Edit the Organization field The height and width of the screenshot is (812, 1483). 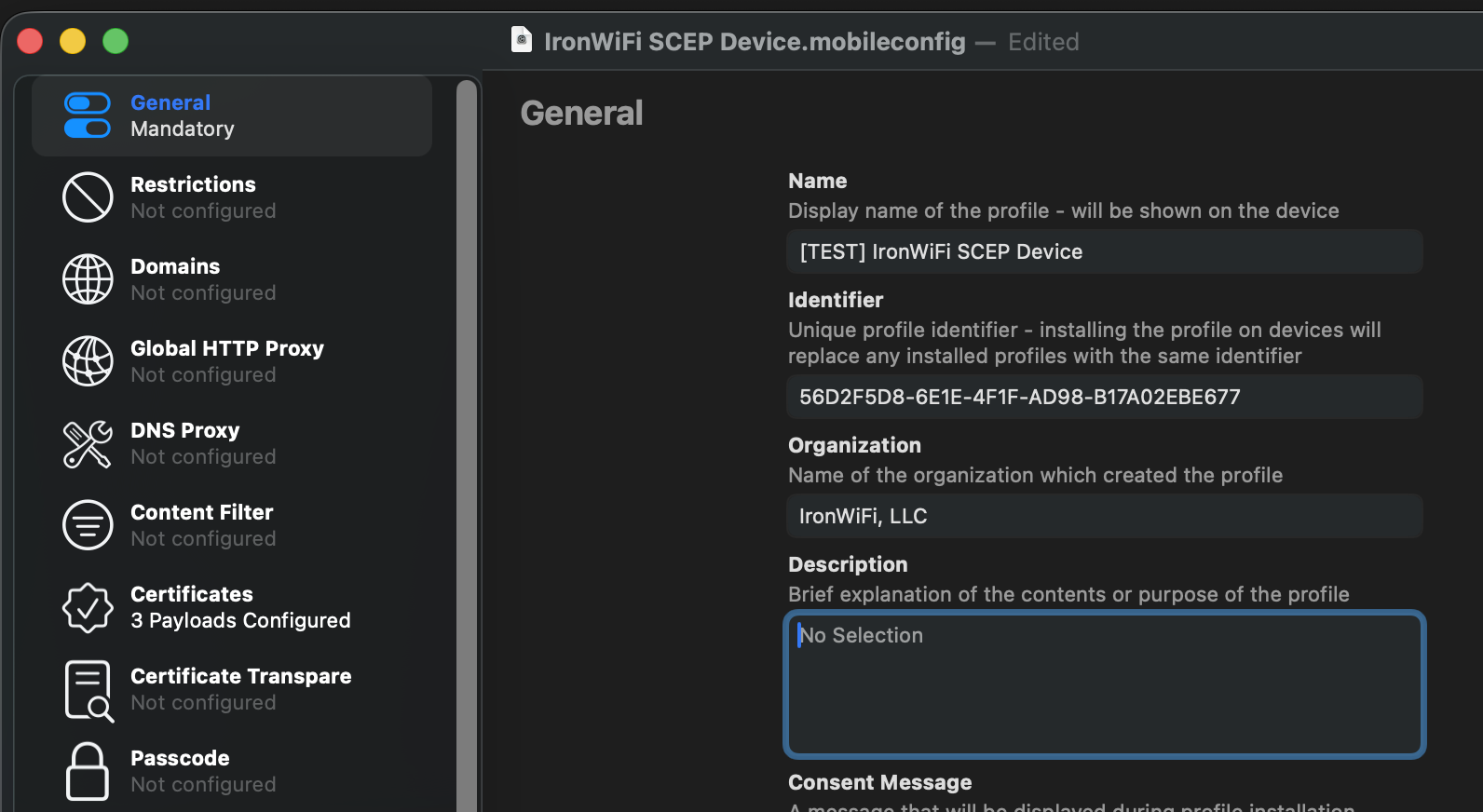pos(1104,516)
